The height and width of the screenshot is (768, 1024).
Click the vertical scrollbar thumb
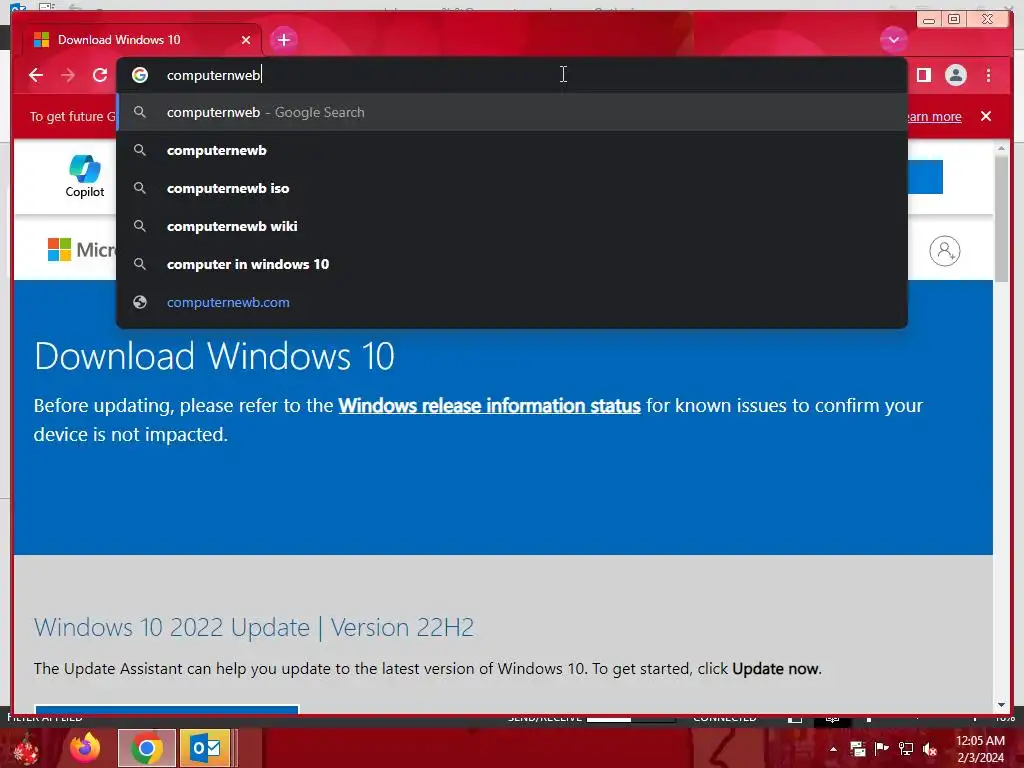[1001, 219]
